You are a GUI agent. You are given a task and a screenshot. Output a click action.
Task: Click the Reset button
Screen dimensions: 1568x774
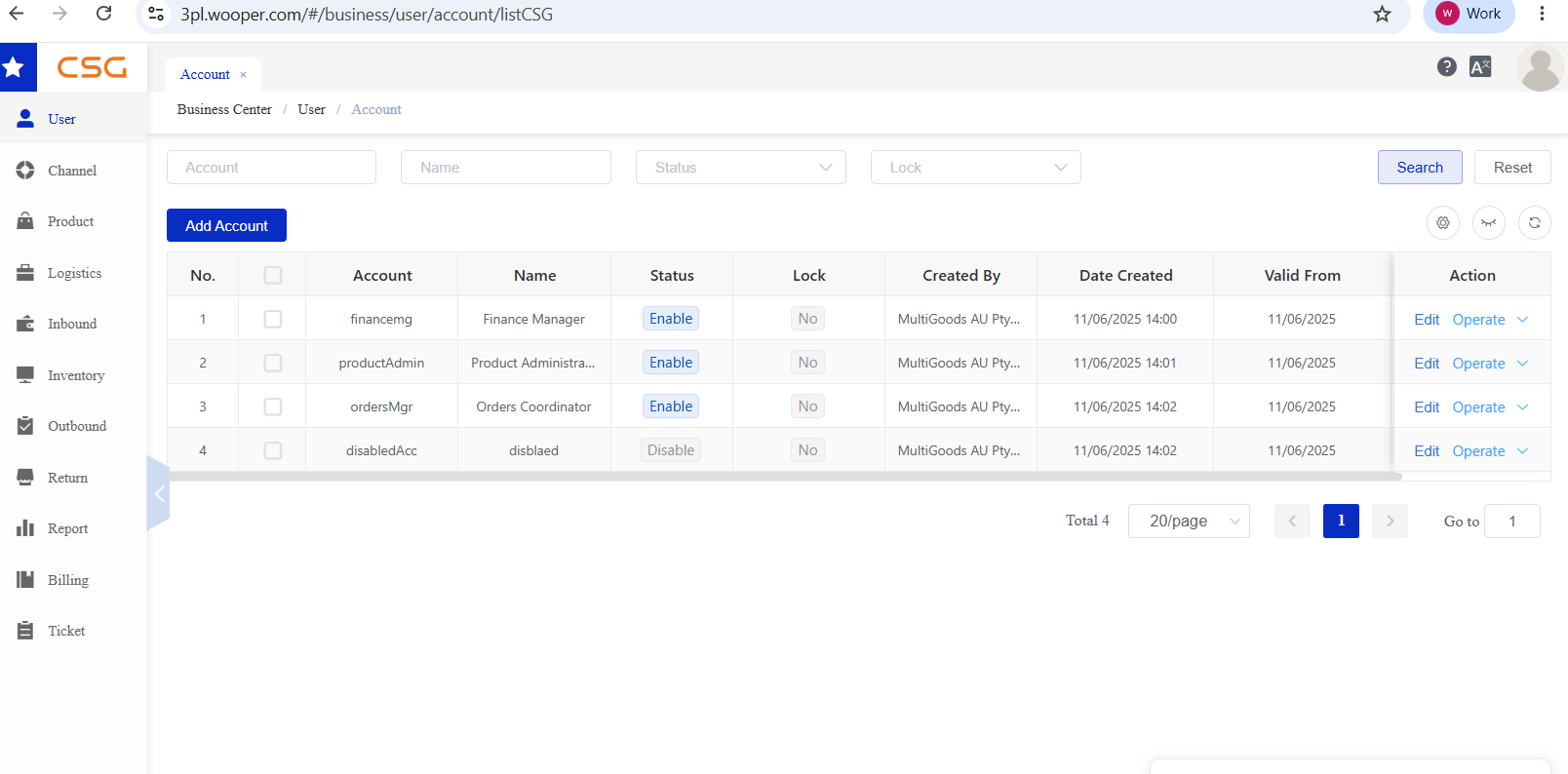(1512, 168)
